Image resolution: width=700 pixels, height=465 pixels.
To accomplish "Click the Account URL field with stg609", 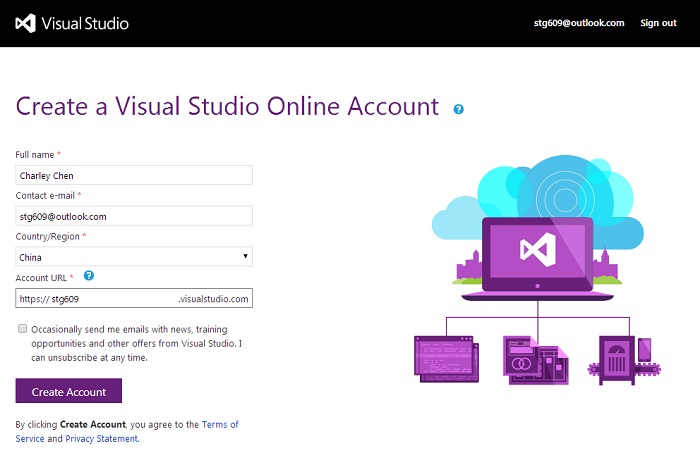I will [x=134, y=298].
